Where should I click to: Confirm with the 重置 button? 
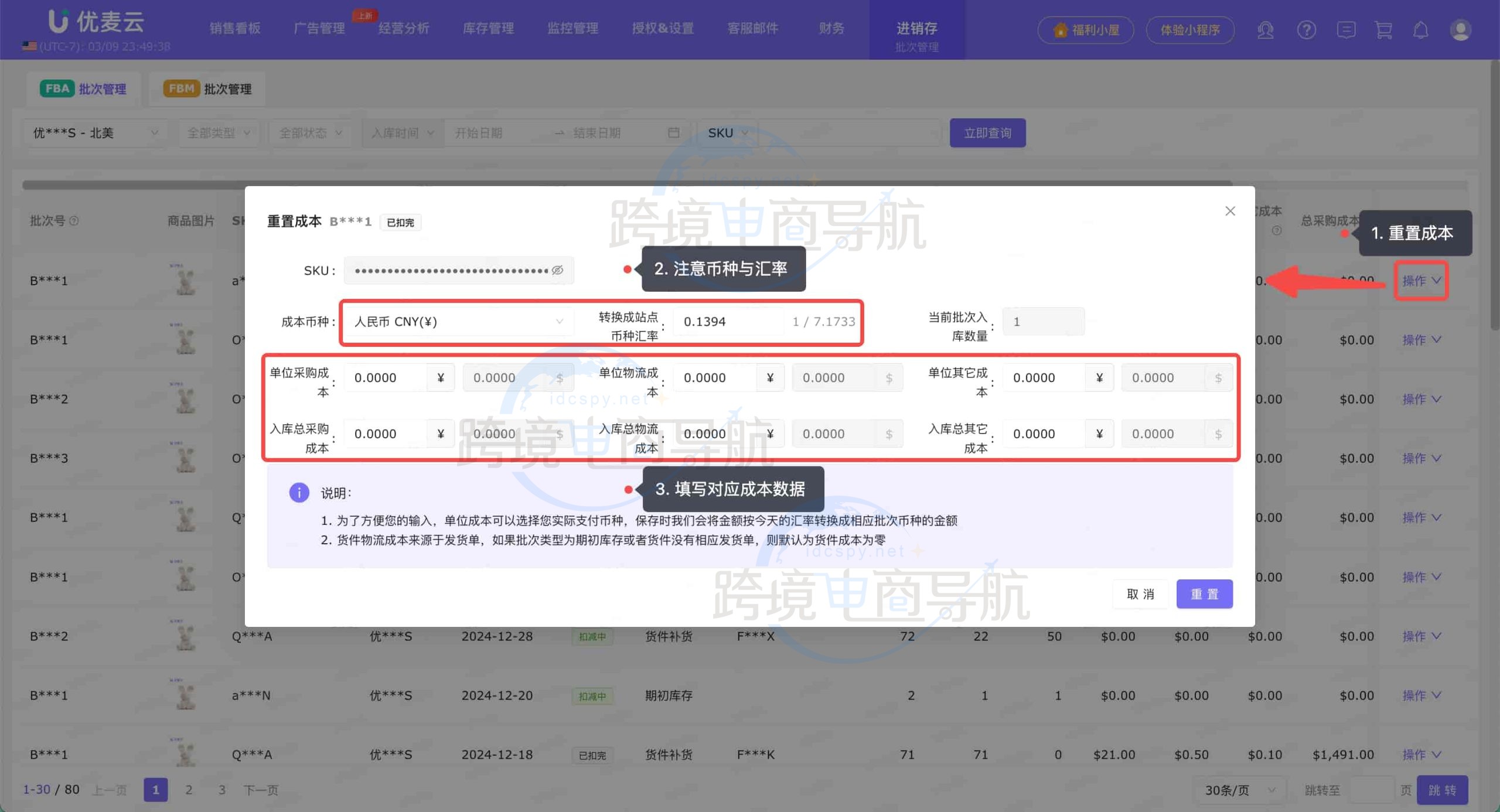click(x=1205, y=593)
